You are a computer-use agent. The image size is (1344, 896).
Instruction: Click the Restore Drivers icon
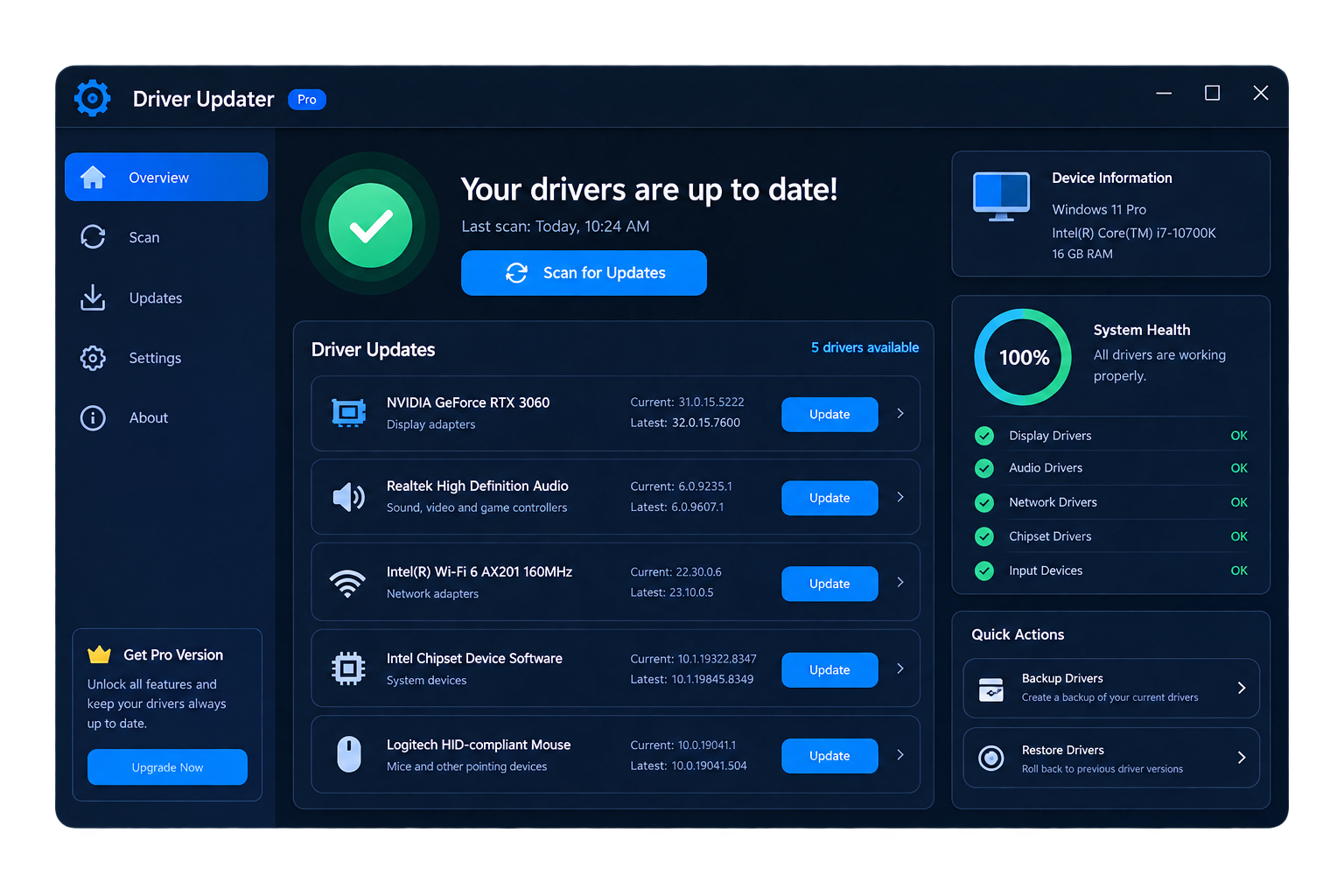pyautogui.click(x=991, y=758)
